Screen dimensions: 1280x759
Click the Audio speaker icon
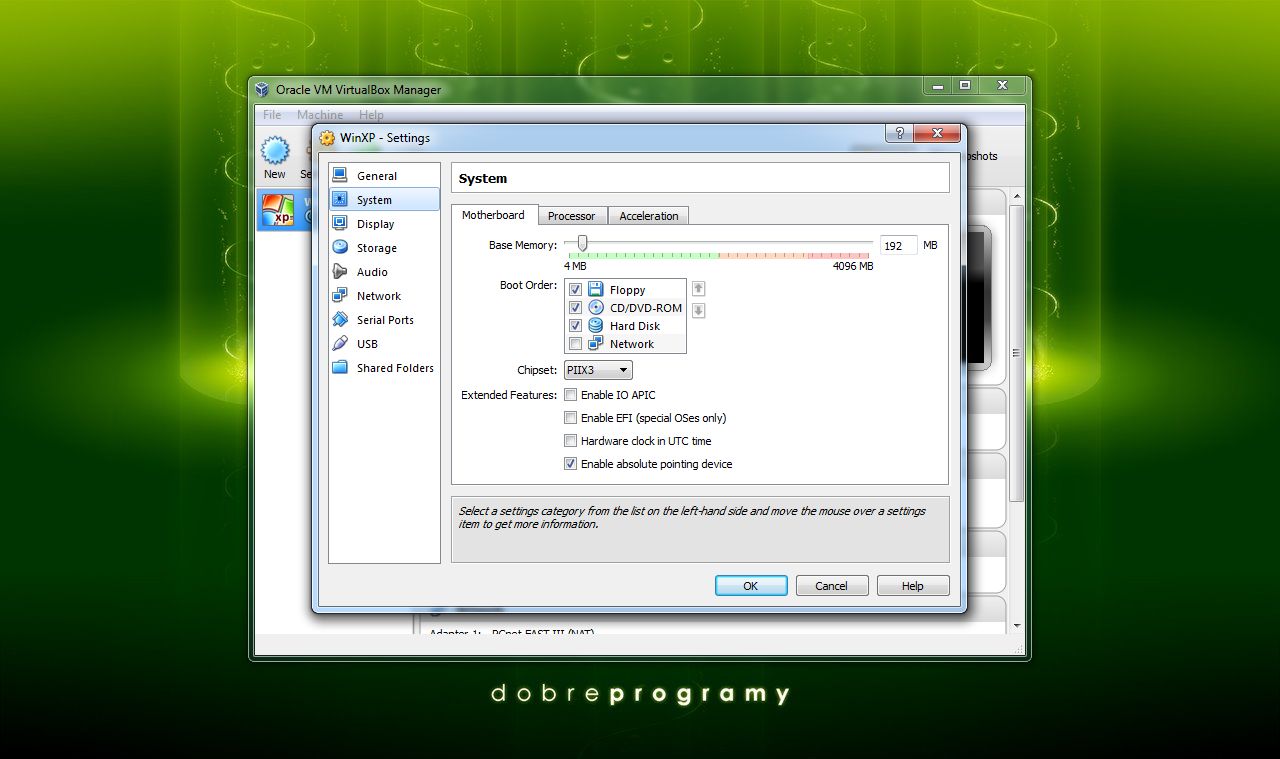[x=340, y=271]
